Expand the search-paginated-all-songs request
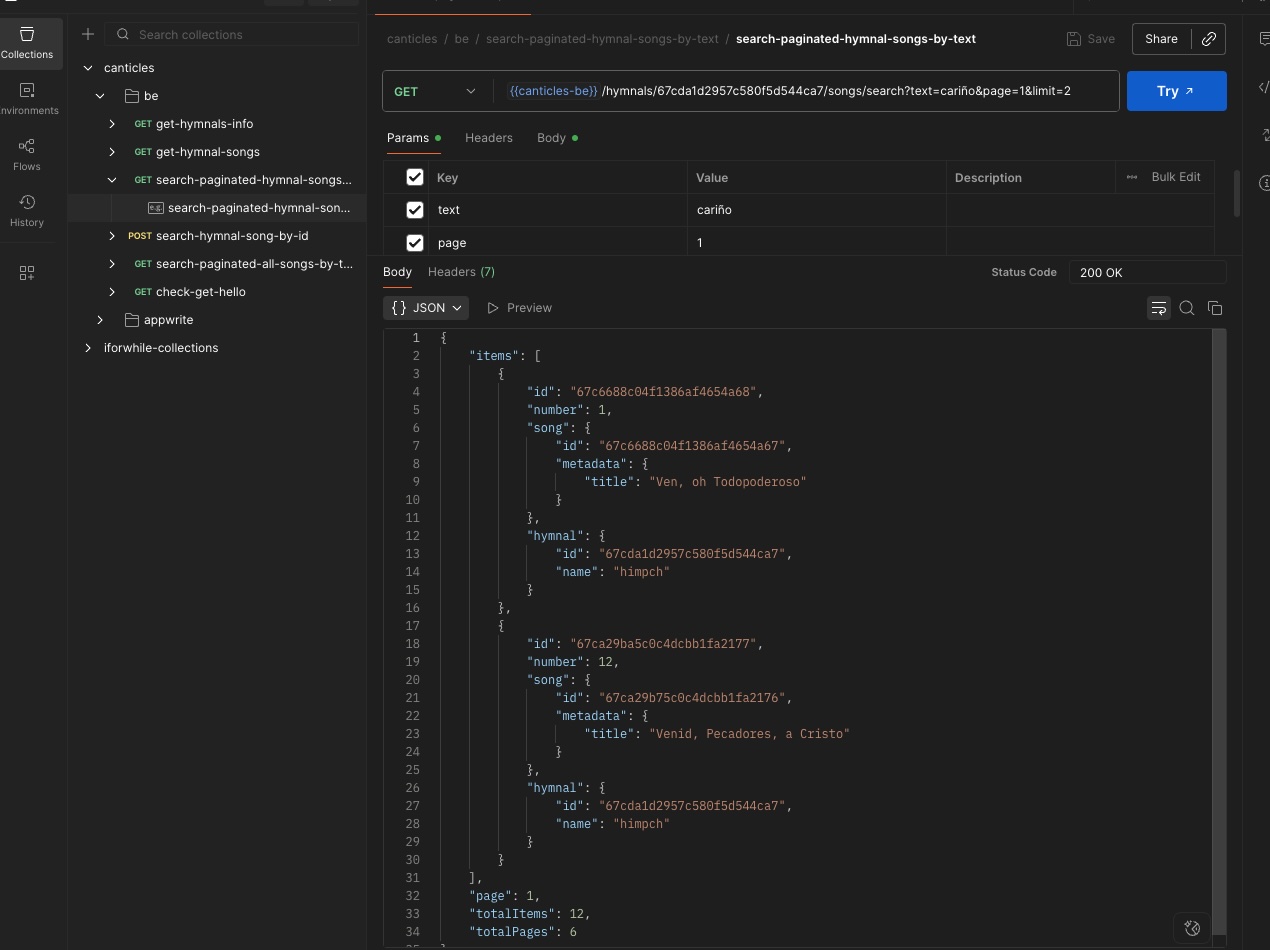1270x950 pixels. coord(112,264)
